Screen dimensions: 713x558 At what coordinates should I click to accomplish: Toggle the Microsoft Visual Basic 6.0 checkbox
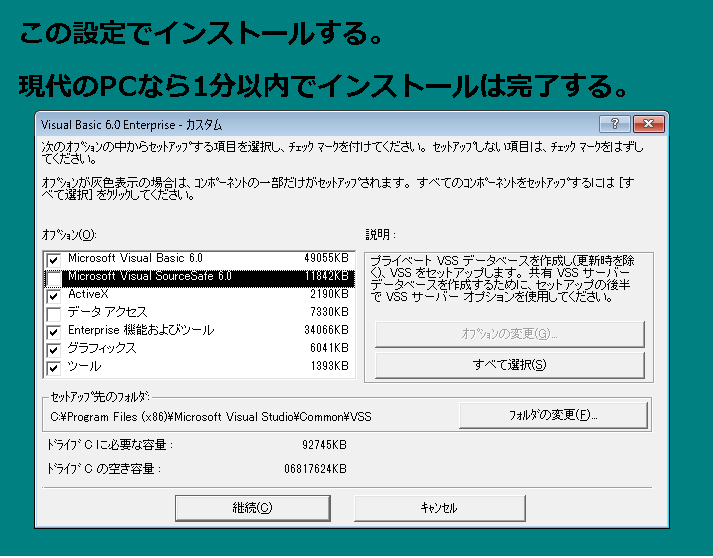pos(54,260)
